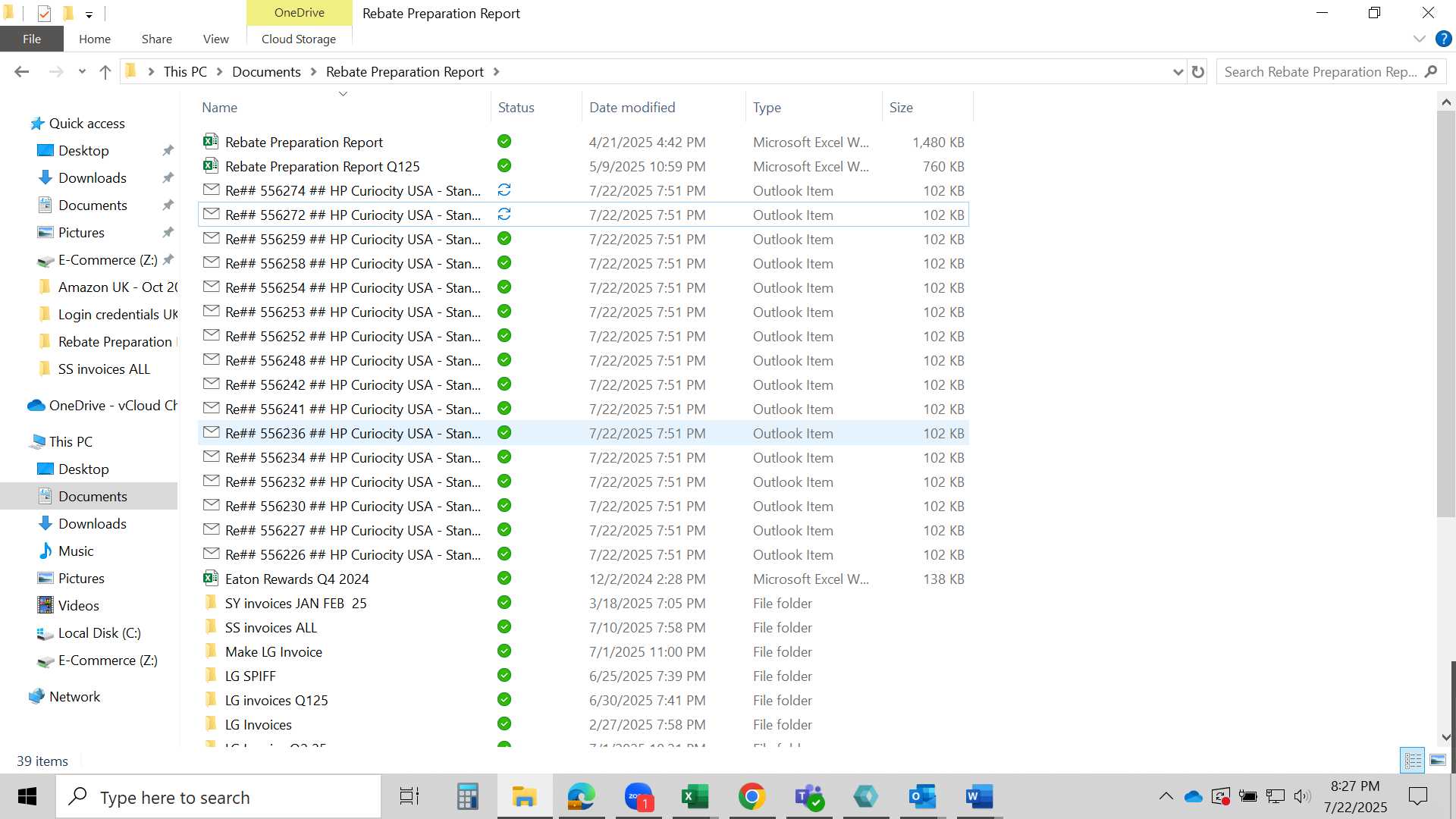Open Excel from the taskbar
The width and height of the screenshot is (1456, 819).
695,796
